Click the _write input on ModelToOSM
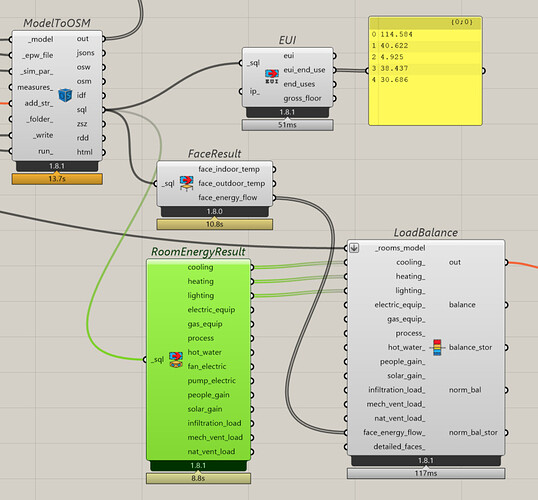 pos(43,135)
